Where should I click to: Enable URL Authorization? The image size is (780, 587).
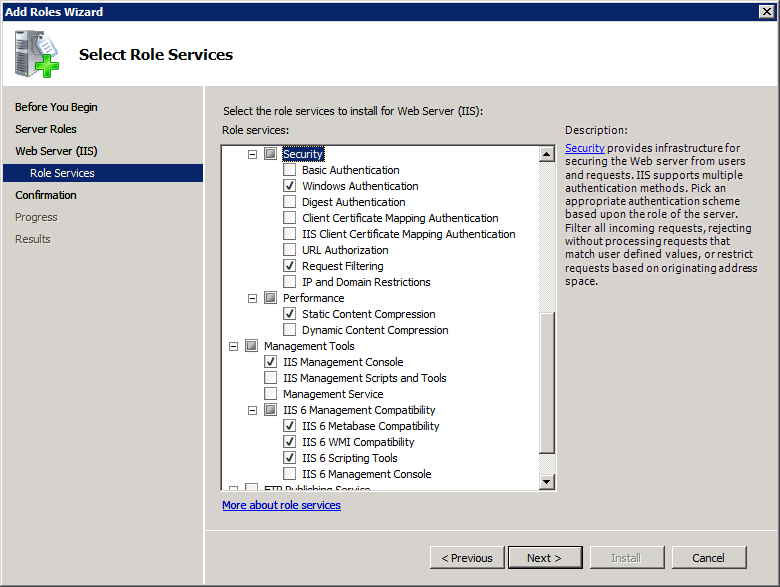290,250
